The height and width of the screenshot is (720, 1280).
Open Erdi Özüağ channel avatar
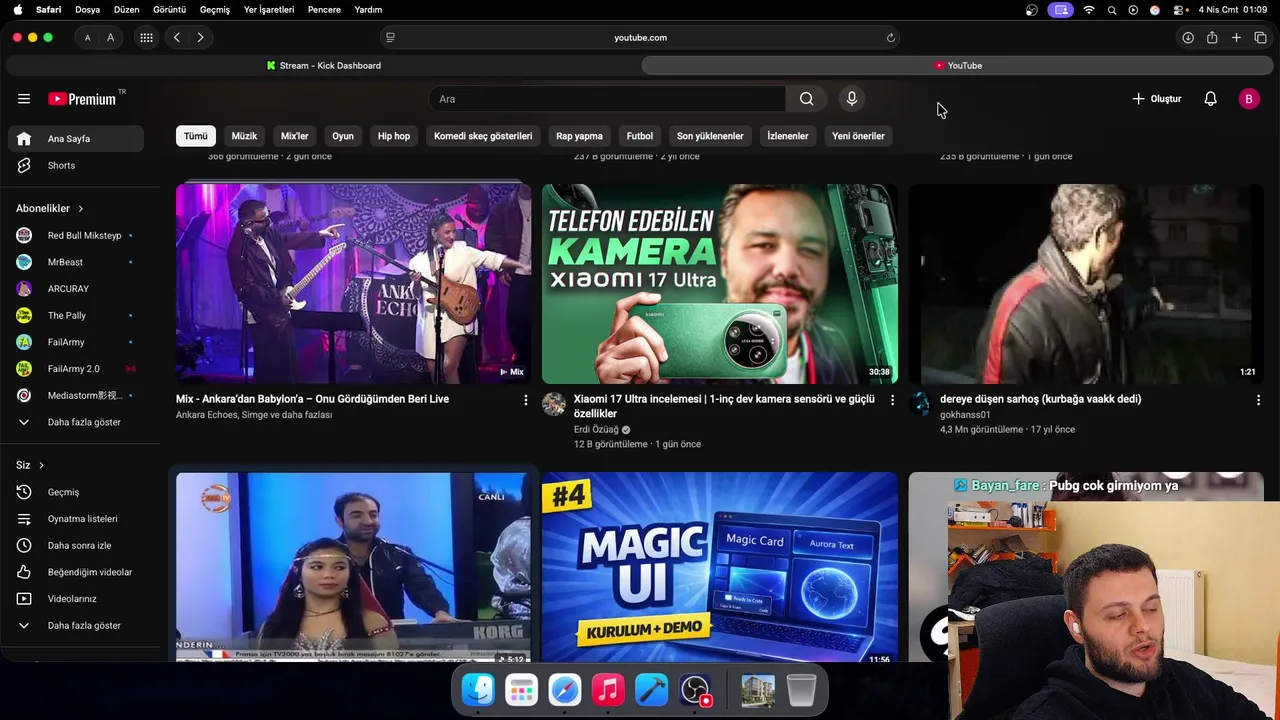click(554, 404)
